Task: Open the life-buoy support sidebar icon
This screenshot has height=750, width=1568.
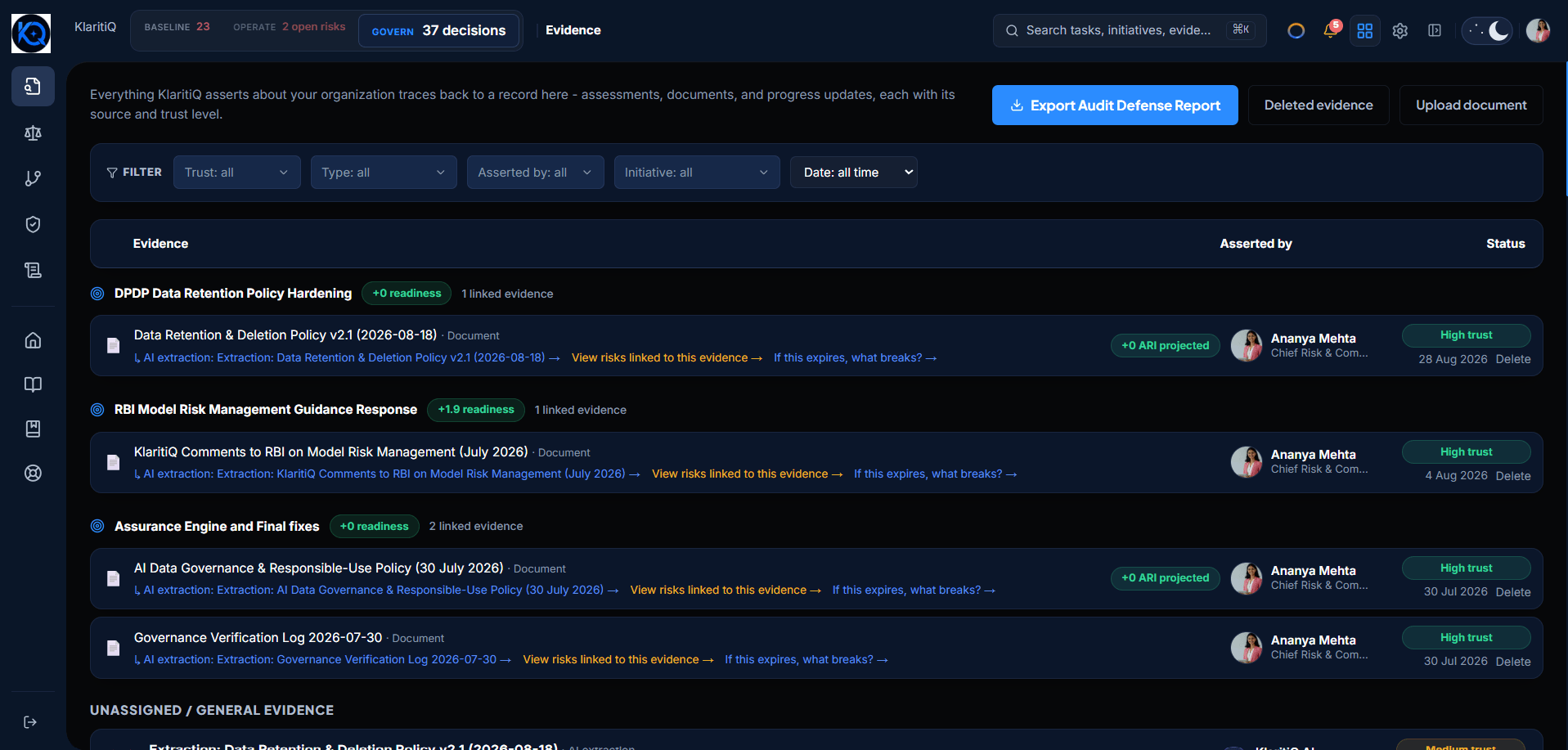Action: pos(33,473)
